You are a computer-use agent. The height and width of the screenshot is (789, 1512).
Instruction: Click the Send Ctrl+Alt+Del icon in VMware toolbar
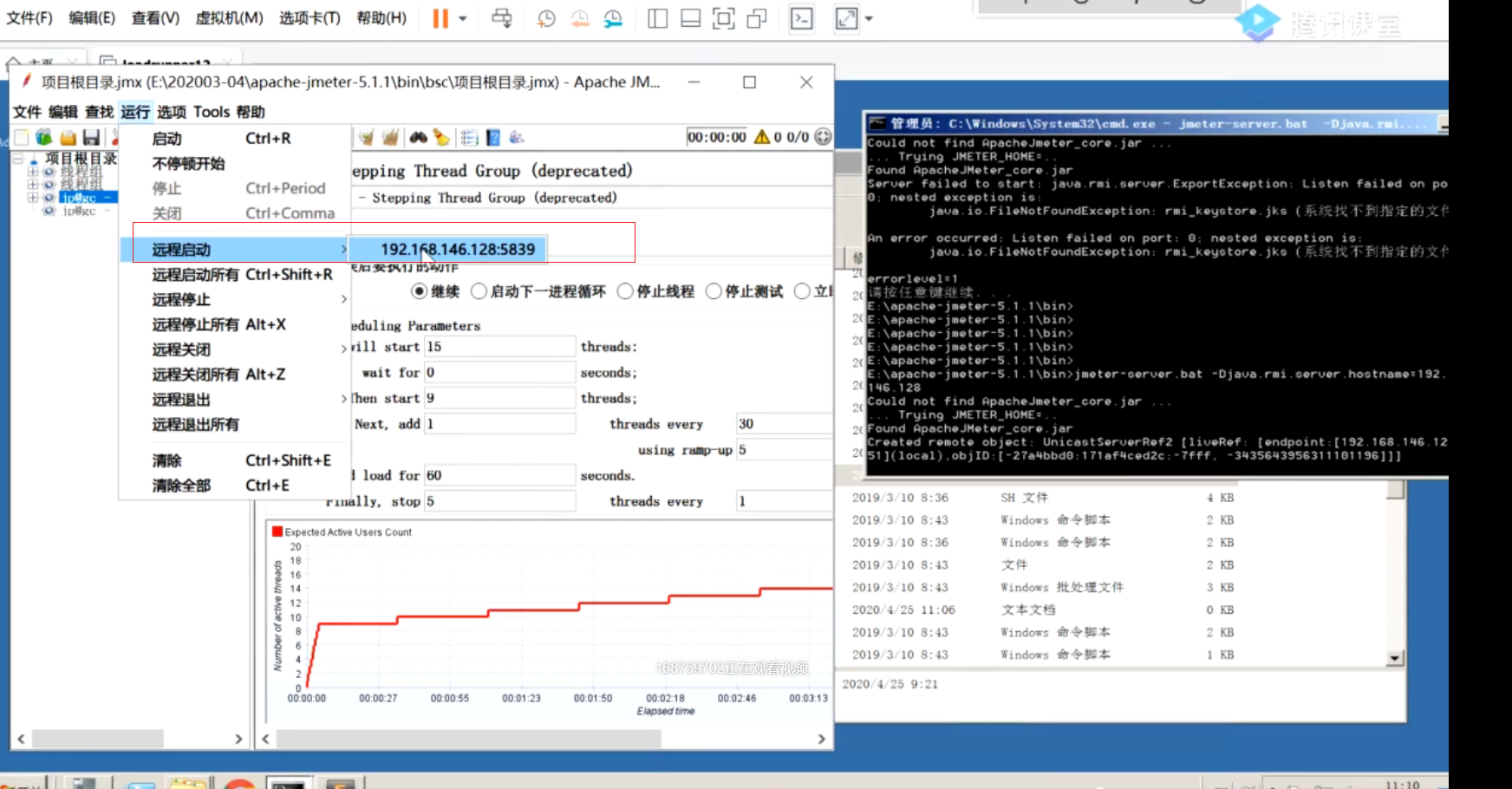pos(501,18)
